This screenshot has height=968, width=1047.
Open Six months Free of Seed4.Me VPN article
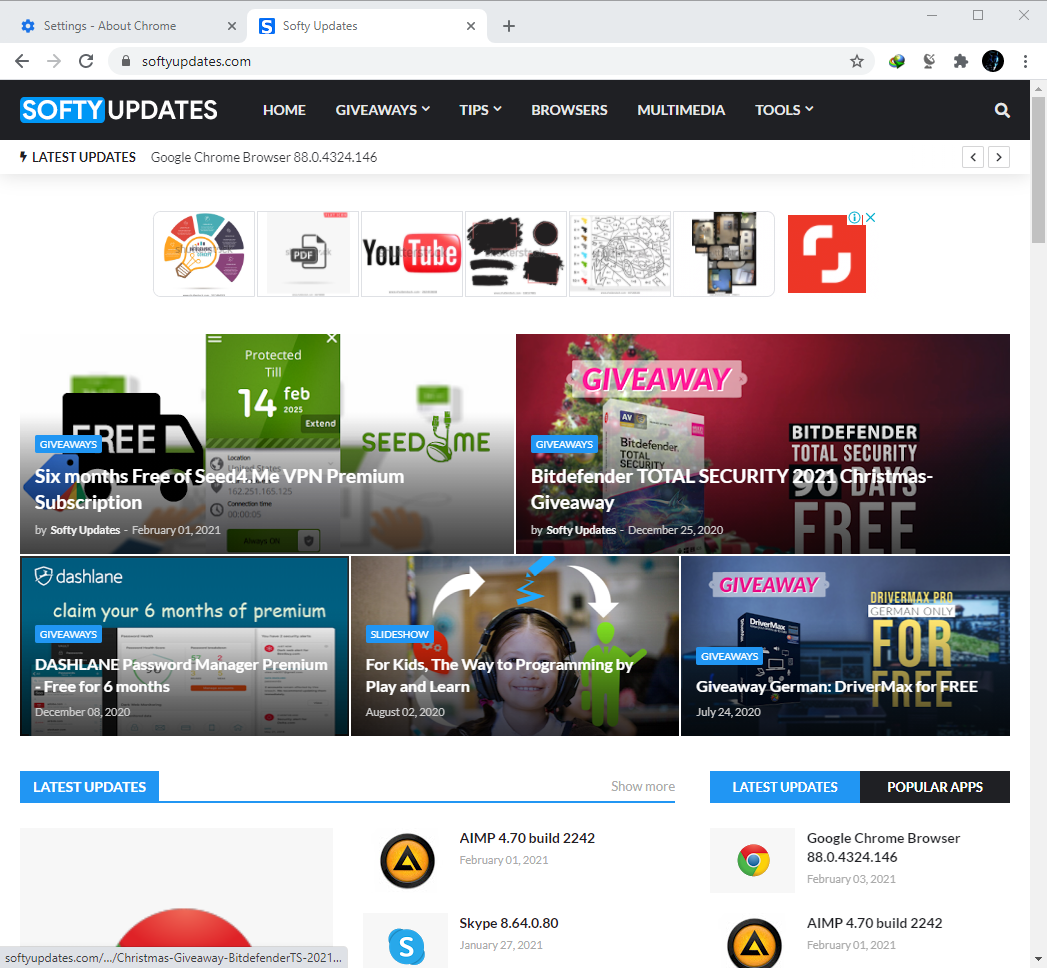coord(219,489)
